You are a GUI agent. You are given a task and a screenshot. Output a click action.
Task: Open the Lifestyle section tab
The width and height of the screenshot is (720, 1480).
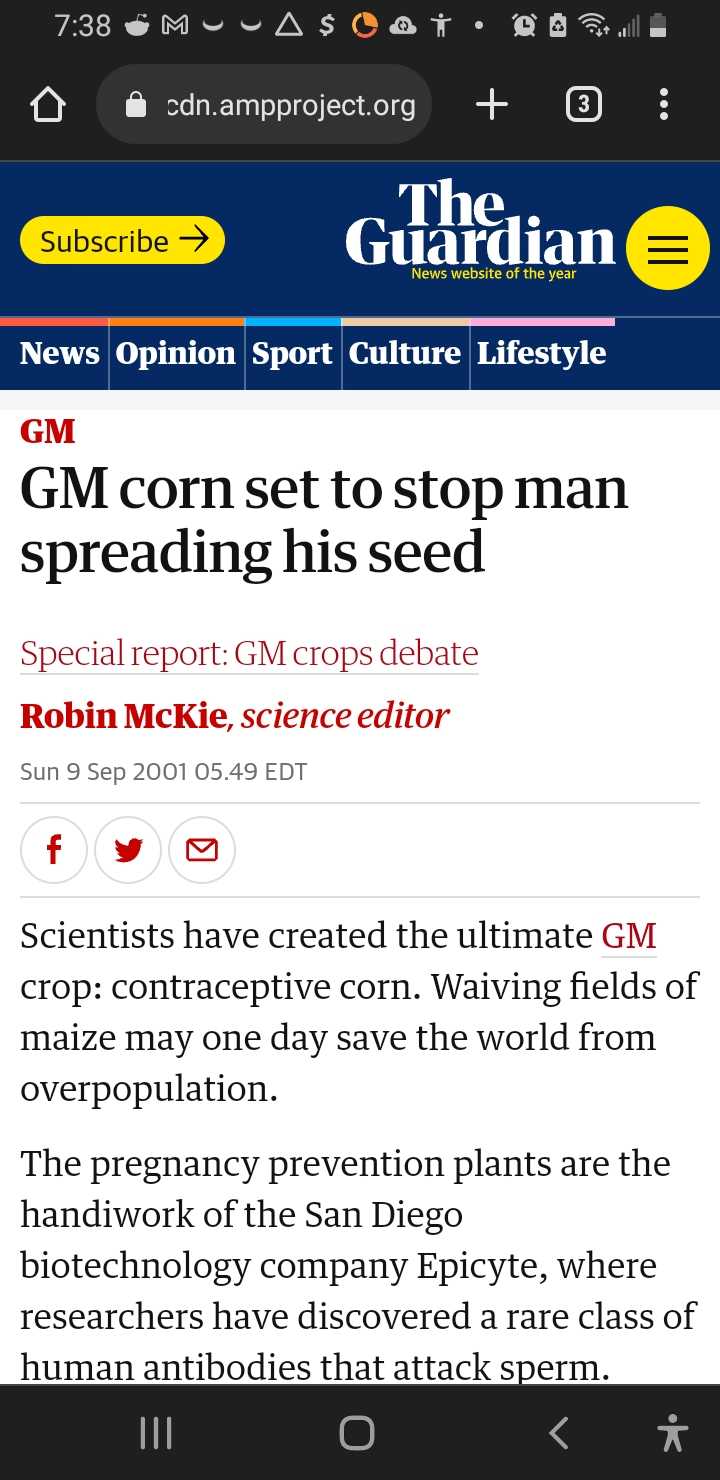point(541,353)
